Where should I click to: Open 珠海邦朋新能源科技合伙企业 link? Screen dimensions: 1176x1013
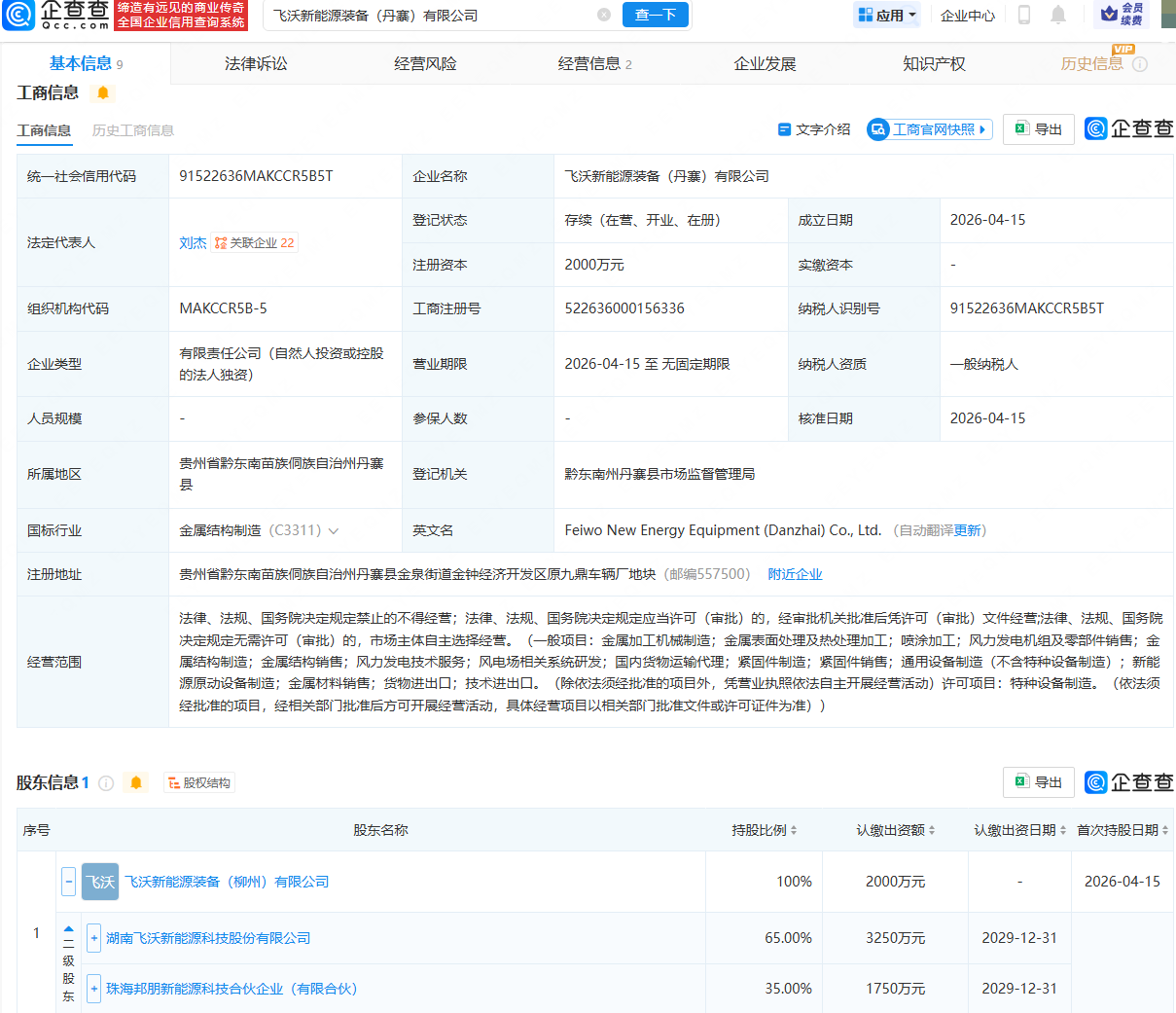coord(232,990)
